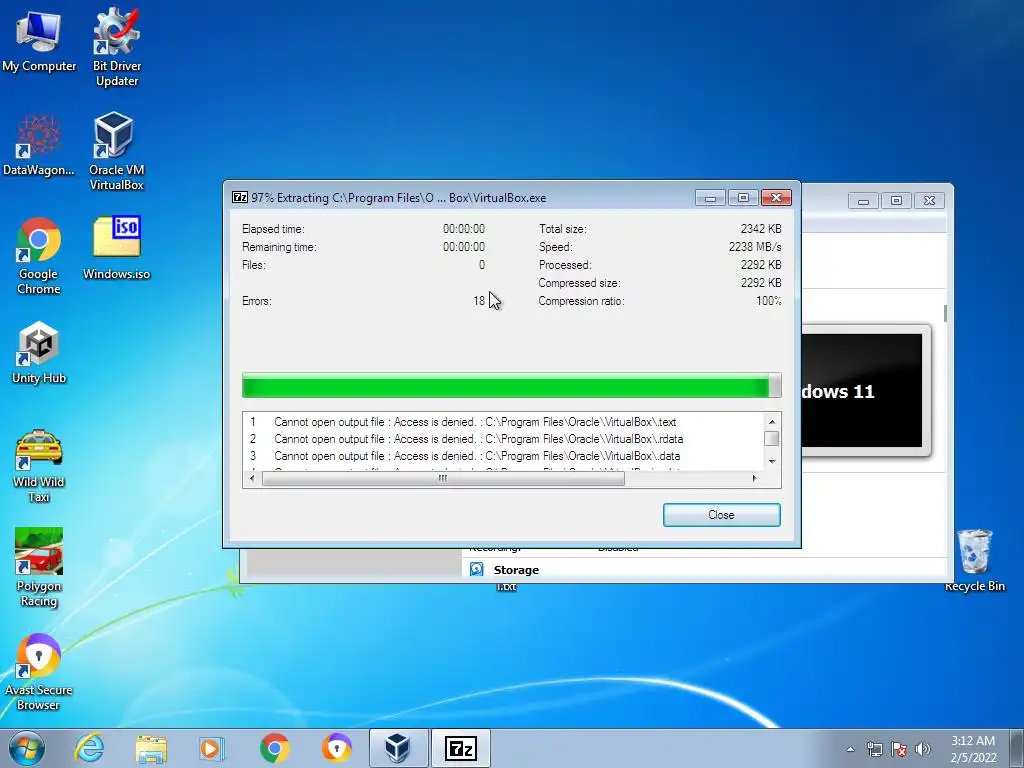
Task: Switch to VirtualBox taskbar button
Action: pos(398,748)
